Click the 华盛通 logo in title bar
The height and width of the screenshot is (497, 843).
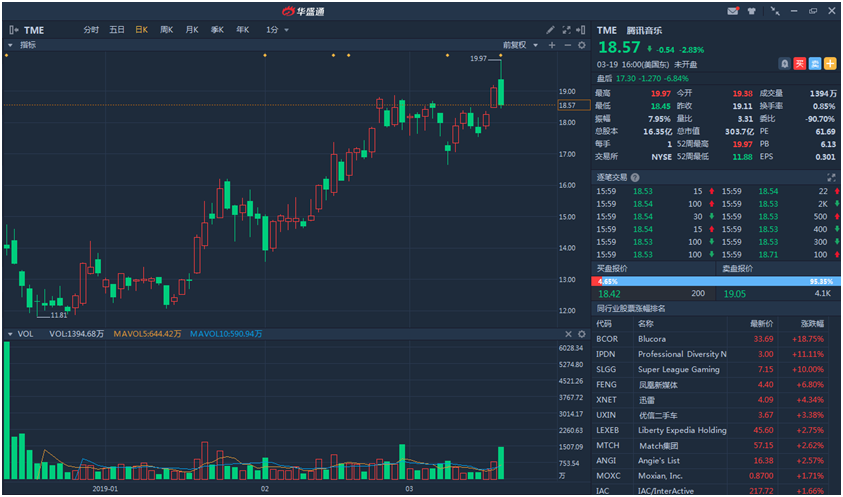(x=303, y=11)
